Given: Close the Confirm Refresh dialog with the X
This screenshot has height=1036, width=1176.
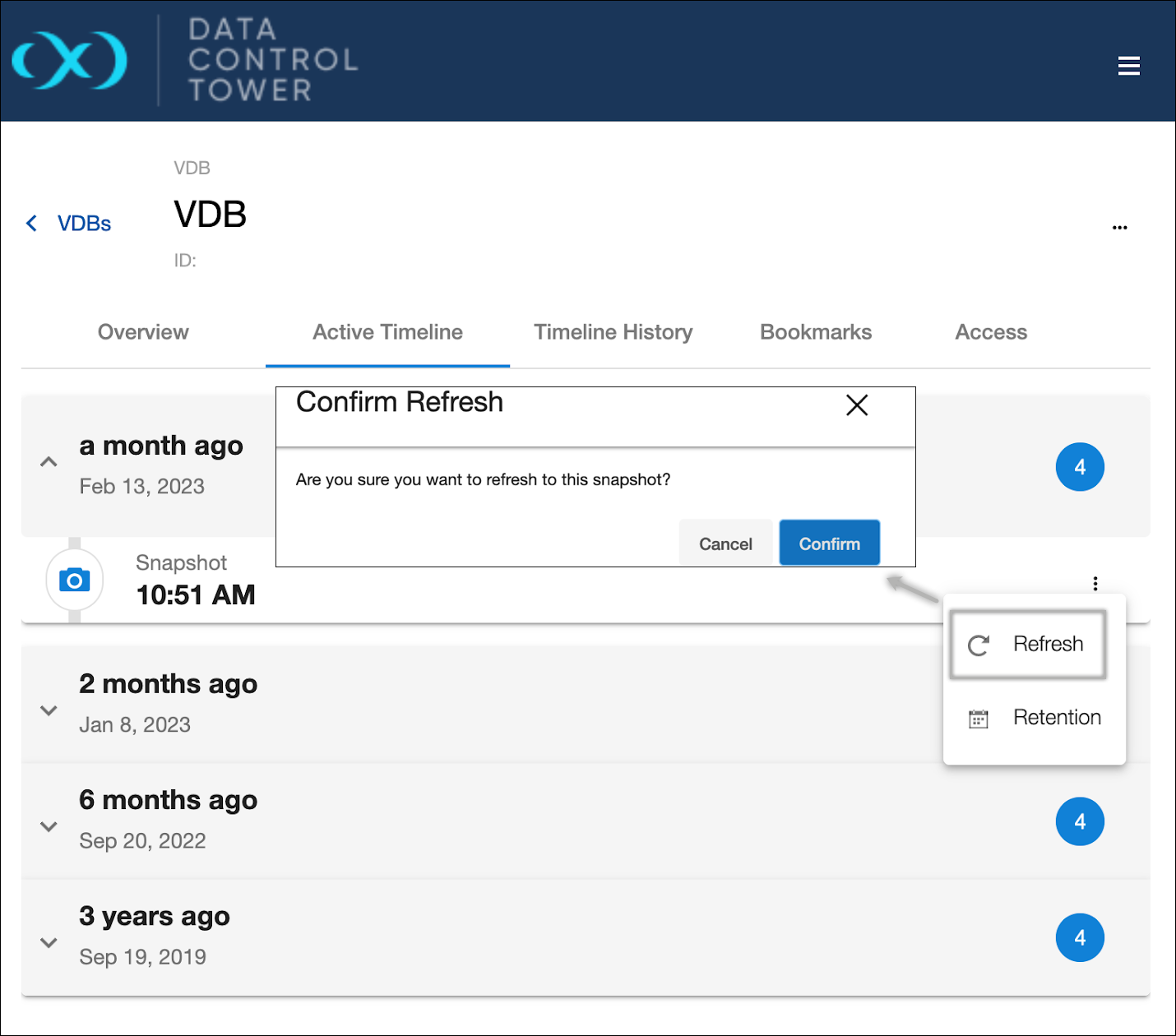Looking at the screenshot, I should tap(857, 405).
